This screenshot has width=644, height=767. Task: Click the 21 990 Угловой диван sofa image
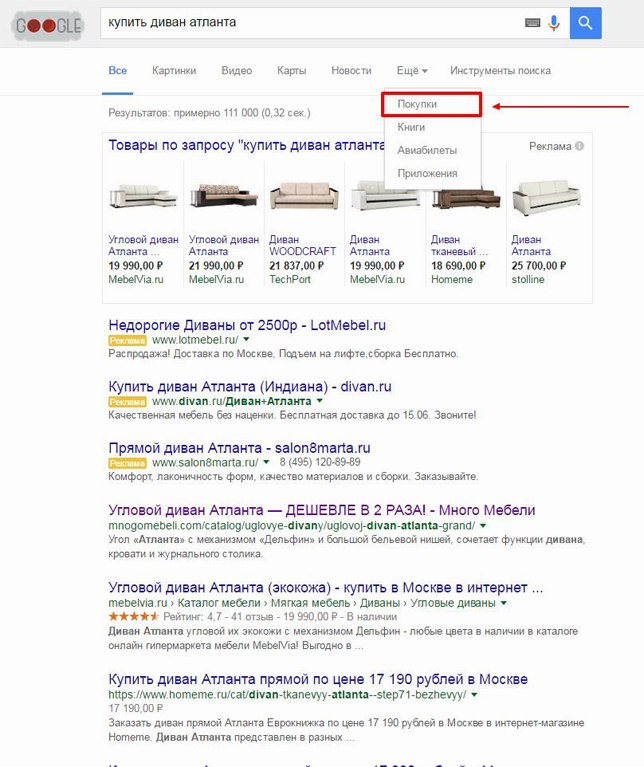click(224, 196)
